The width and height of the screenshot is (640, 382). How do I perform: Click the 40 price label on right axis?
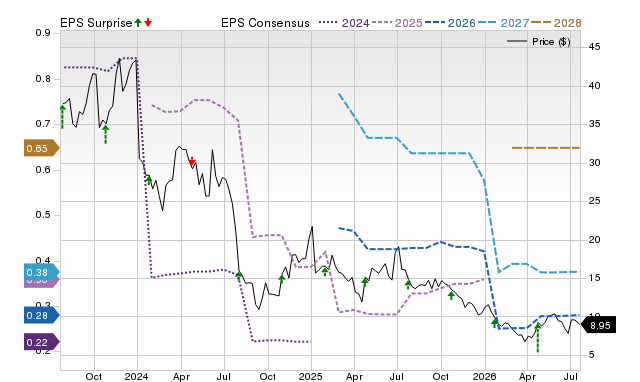595,86
